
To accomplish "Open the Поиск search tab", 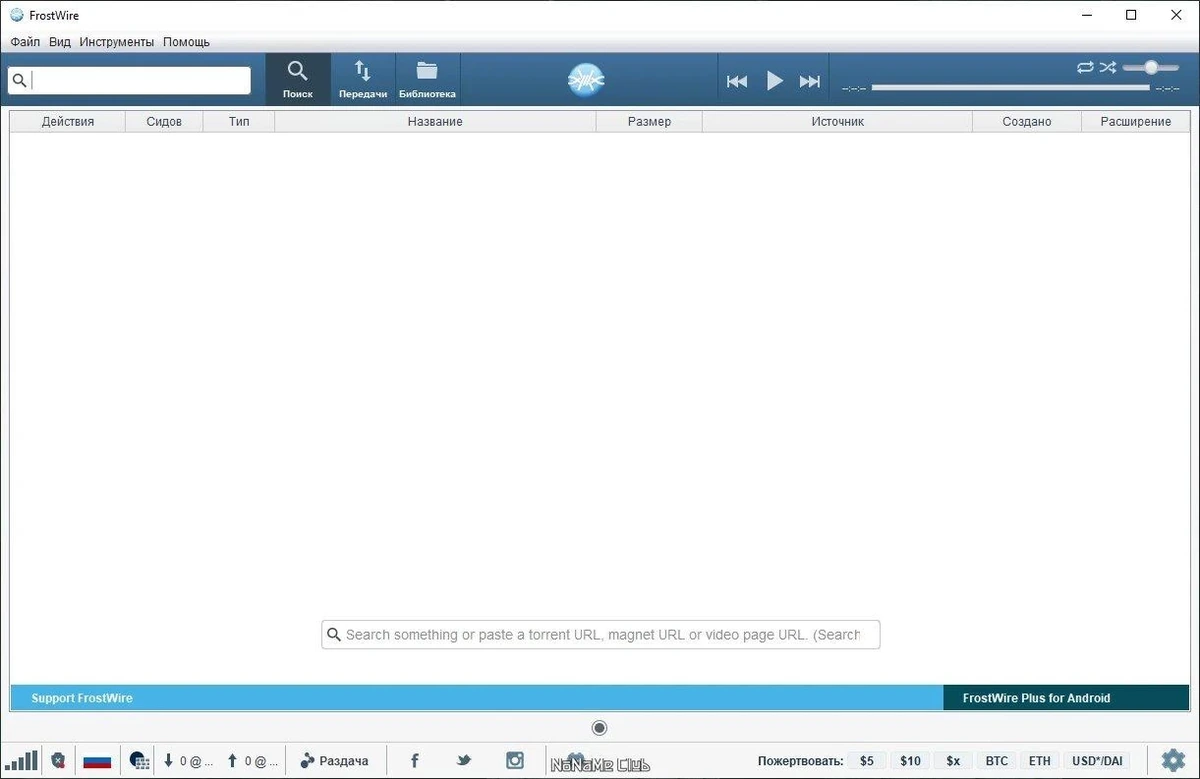I will point(298,79).
